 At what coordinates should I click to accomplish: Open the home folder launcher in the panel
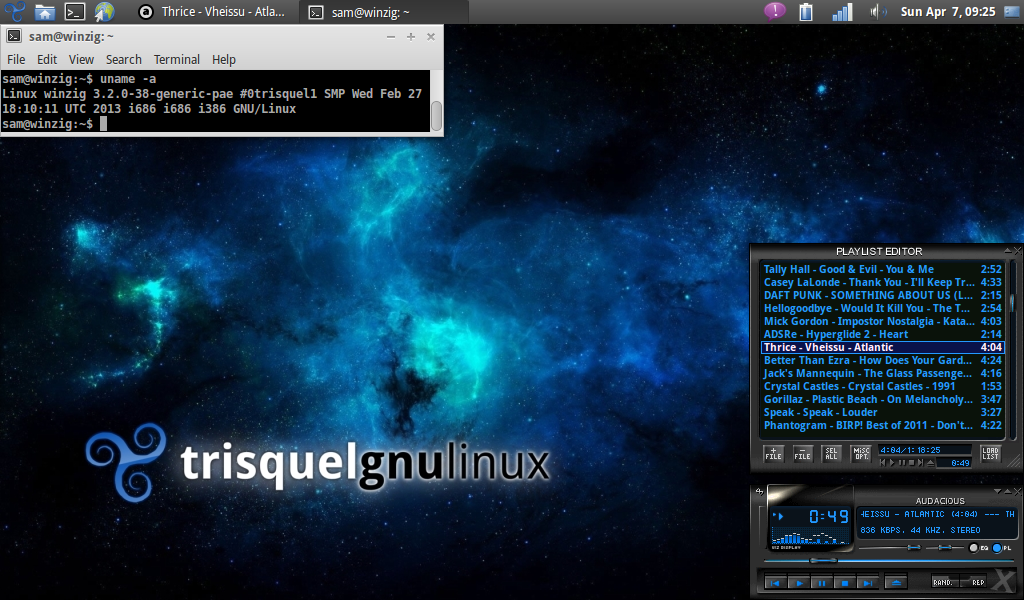click(x=44, y=12)
